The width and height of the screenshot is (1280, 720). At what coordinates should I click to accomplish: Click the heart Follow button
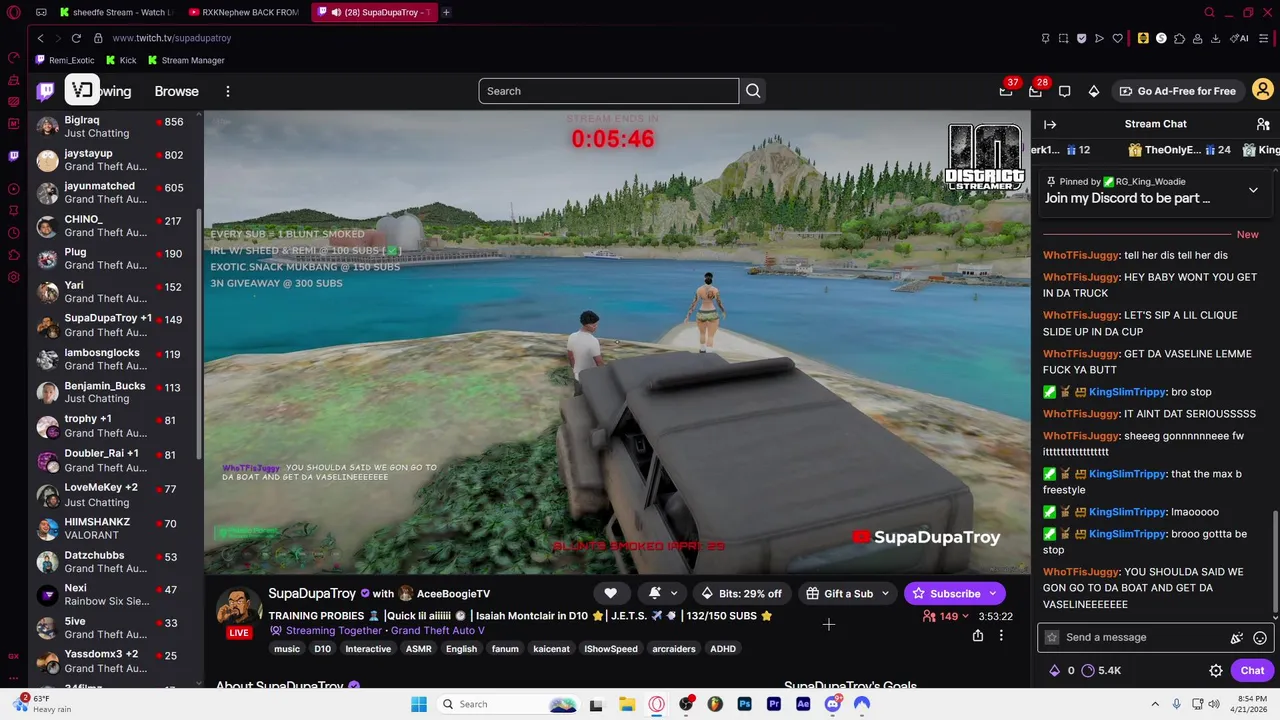[610, 593]
